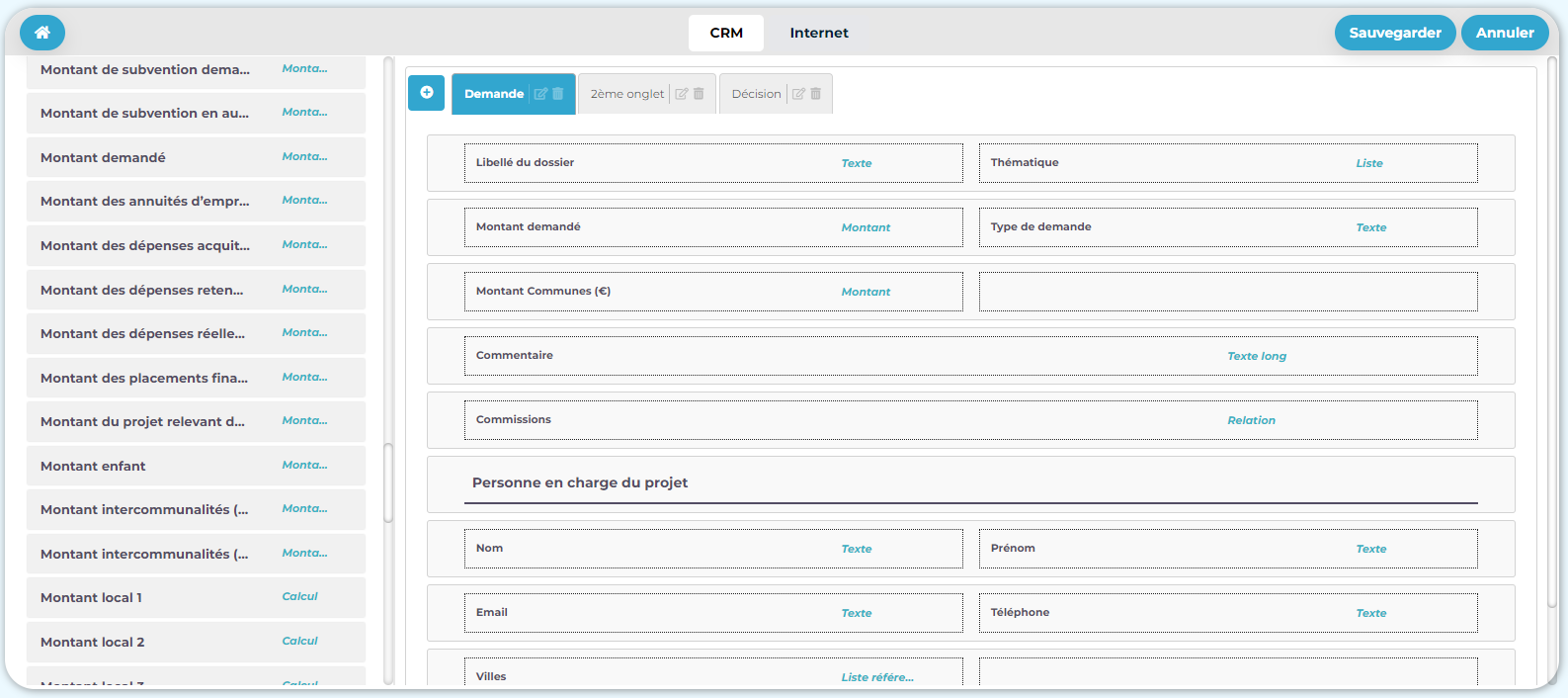
Task: Edit the Demande tab name
Action: click(x=540, y=94)
